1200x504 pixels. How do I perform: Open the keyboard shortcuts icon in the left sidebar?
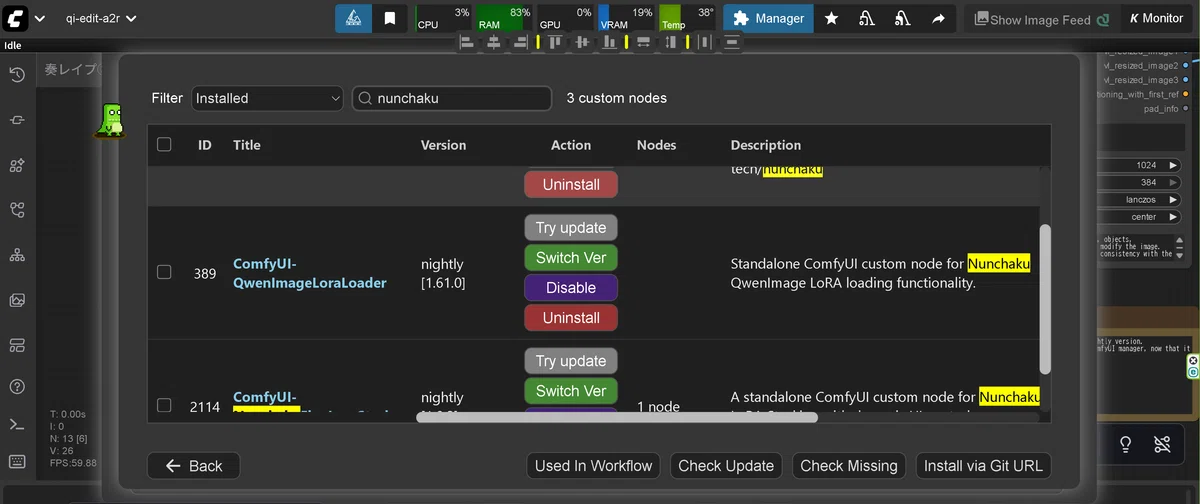click(x=17, y=461)
